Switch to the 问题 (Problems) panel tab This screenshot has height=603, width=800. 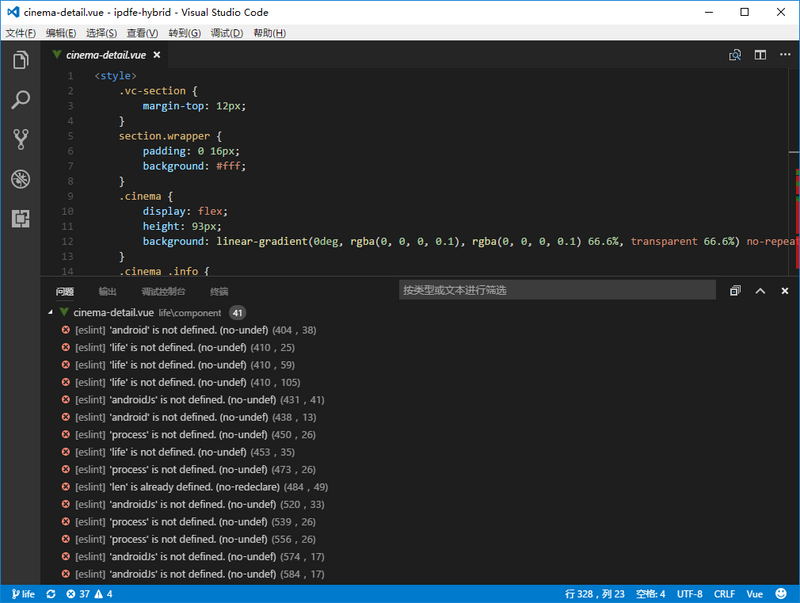pos(65,291)
